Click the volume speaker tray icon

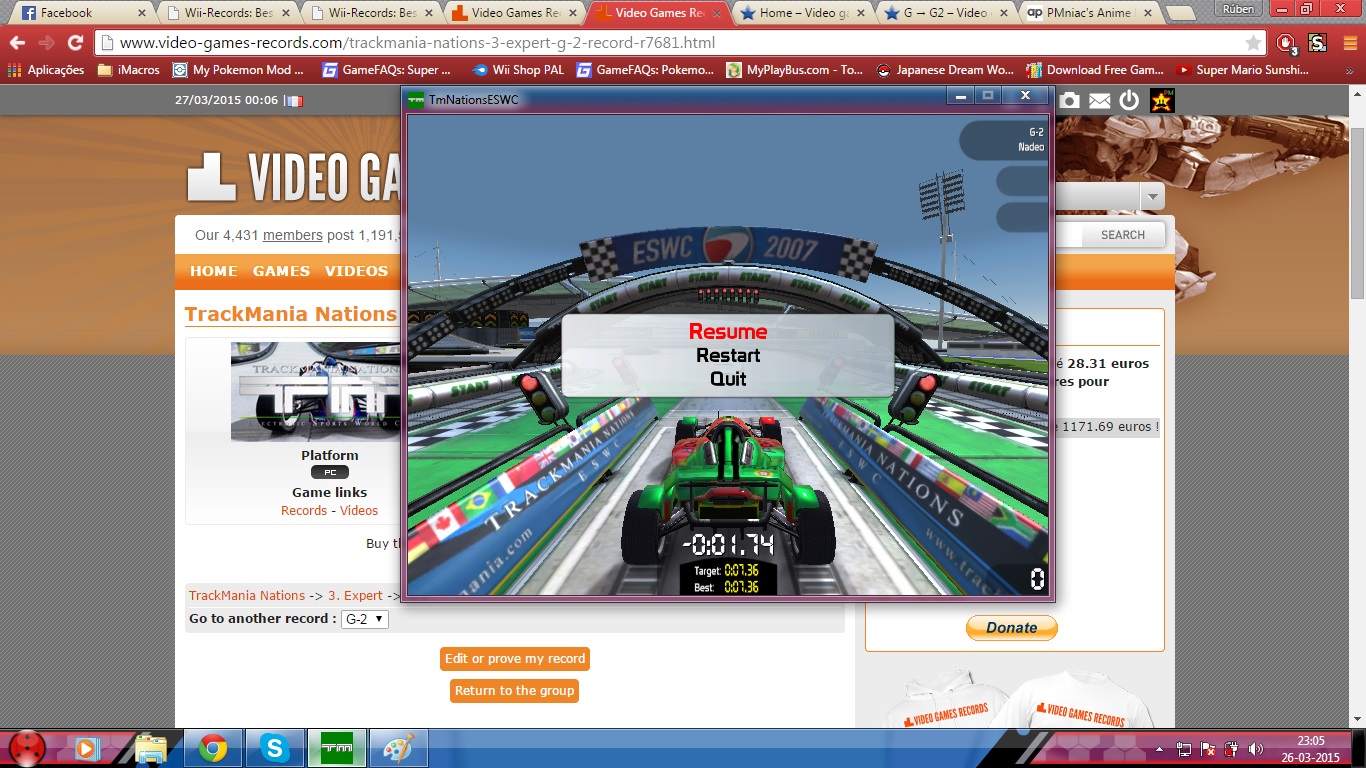(1255, 749)
